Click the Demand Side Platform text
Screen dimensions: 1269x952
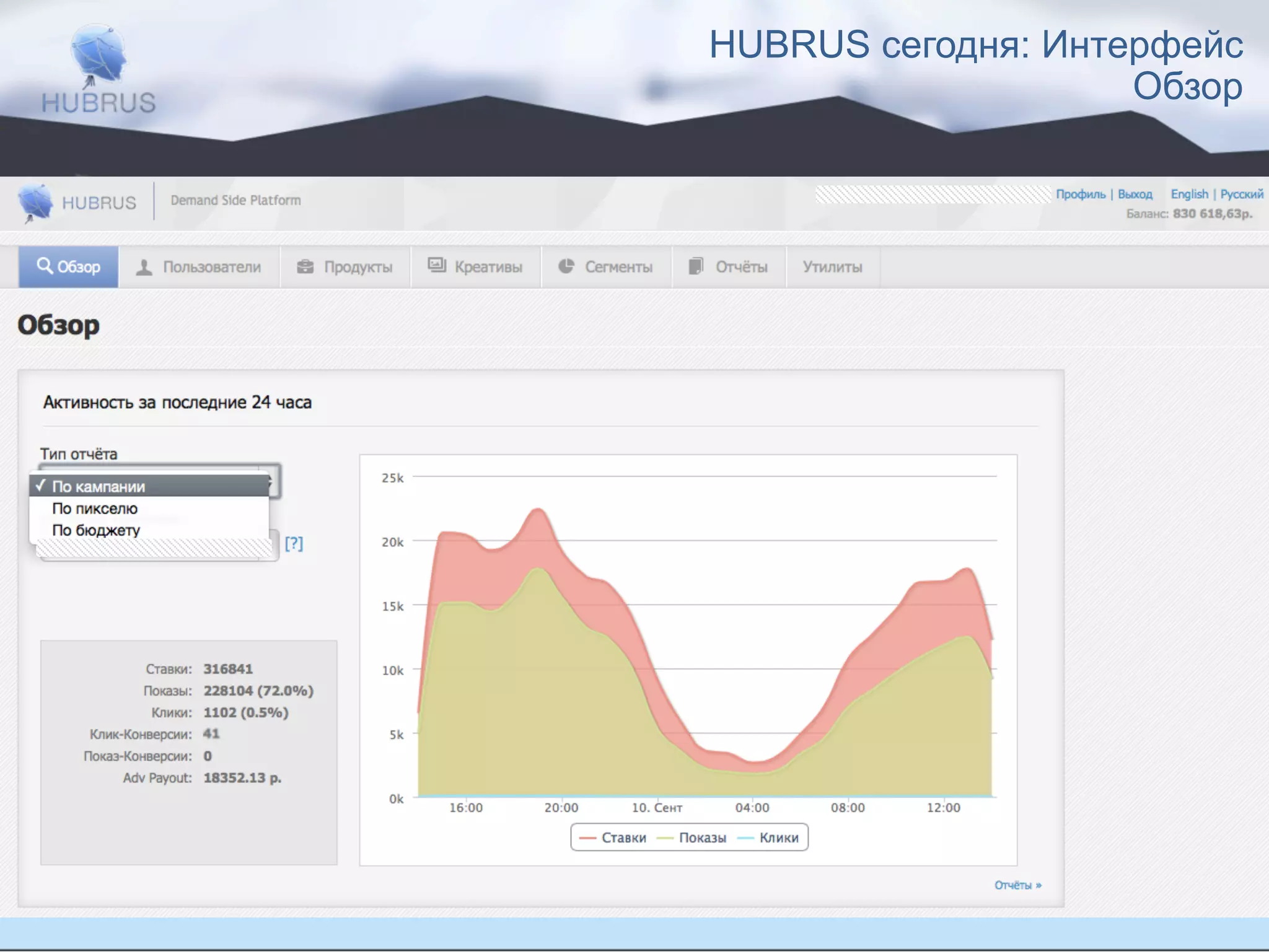pyautogui.click(x=235, y=200)
